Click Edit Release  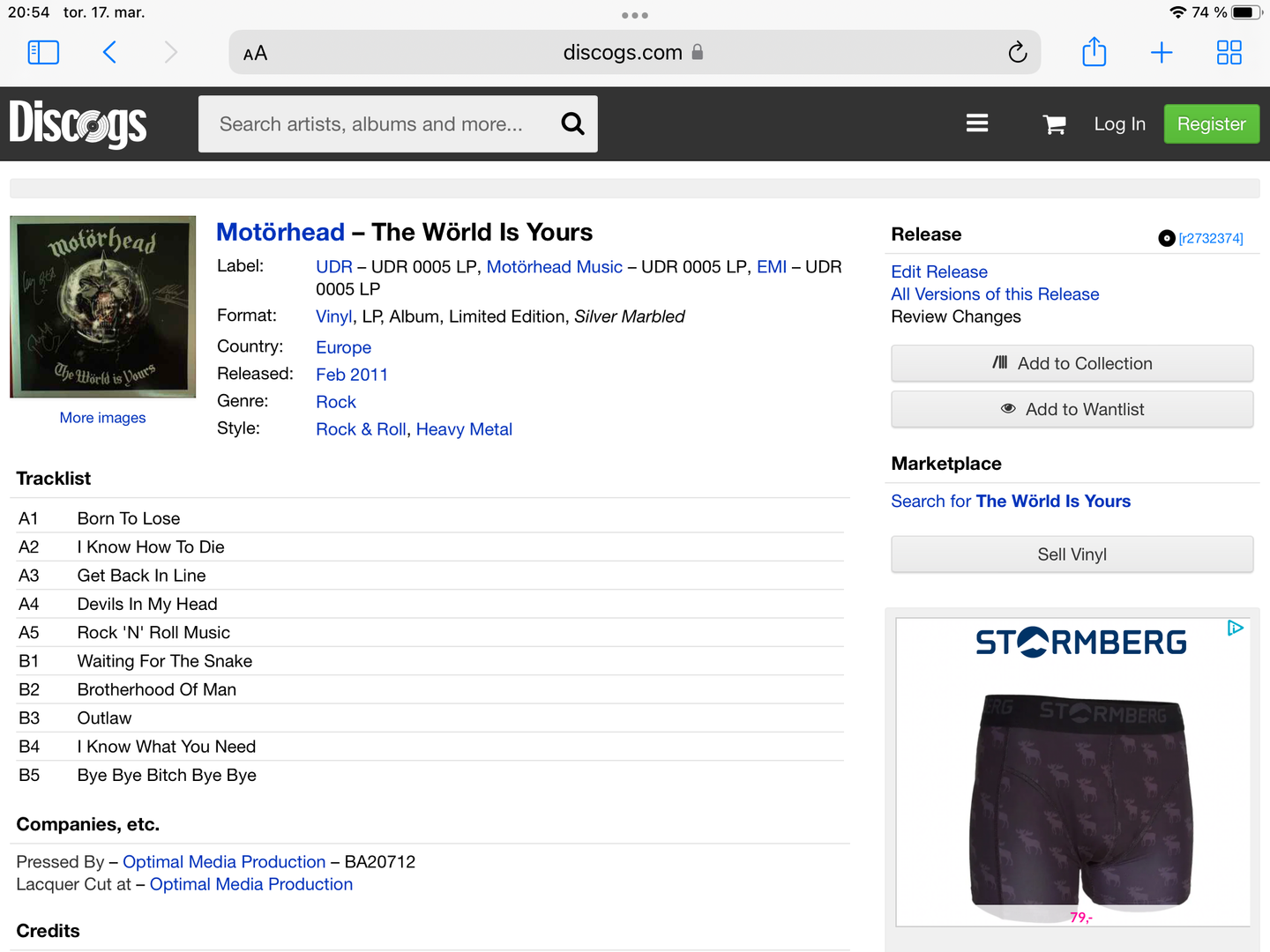click(x=939, y=271)
